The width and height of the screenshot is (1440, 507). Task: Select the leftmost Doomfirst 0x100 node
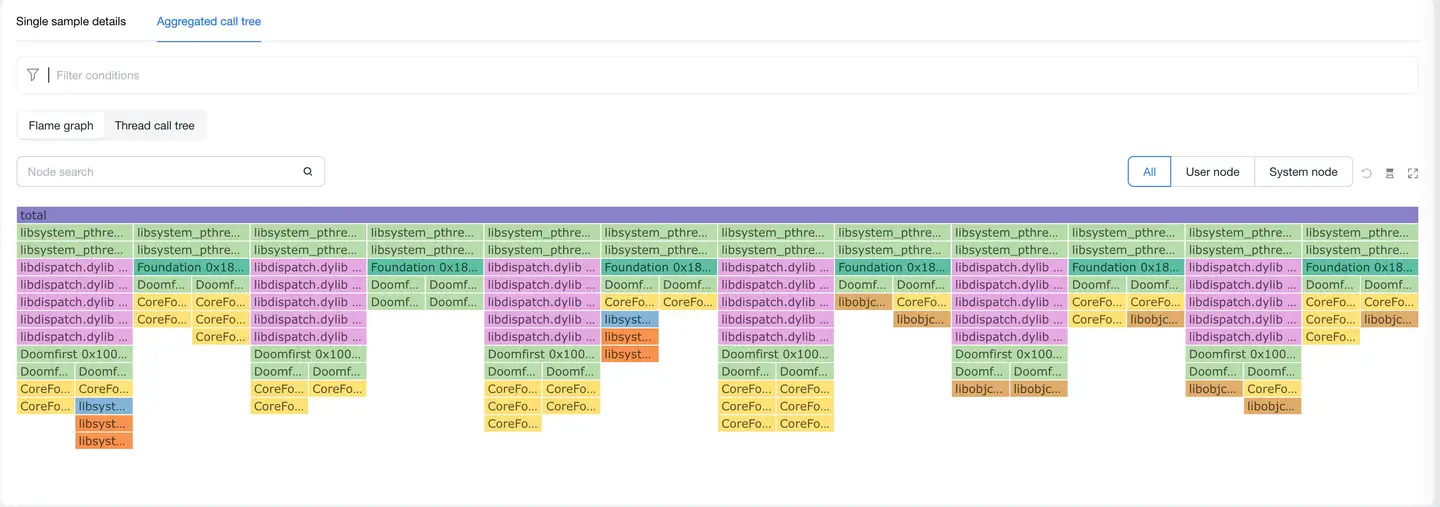pos(75,354)
